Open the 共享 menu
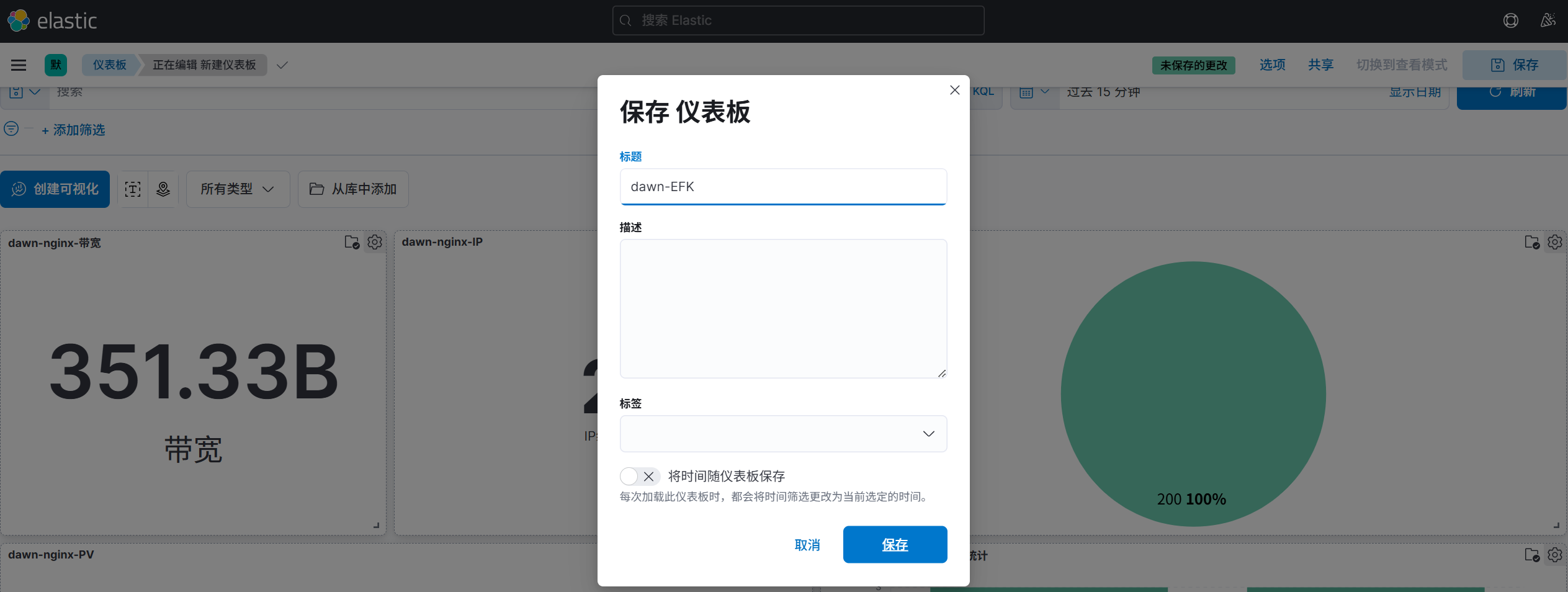The image size is (1568, 592). [1321, 65]
